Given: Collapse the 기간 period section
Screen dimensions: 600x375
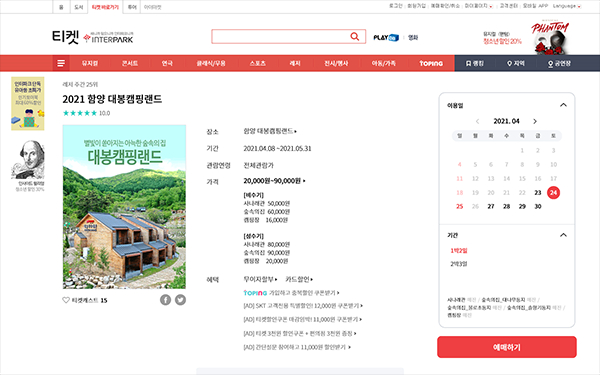Looking at the screenshot, I should [563, 235].
